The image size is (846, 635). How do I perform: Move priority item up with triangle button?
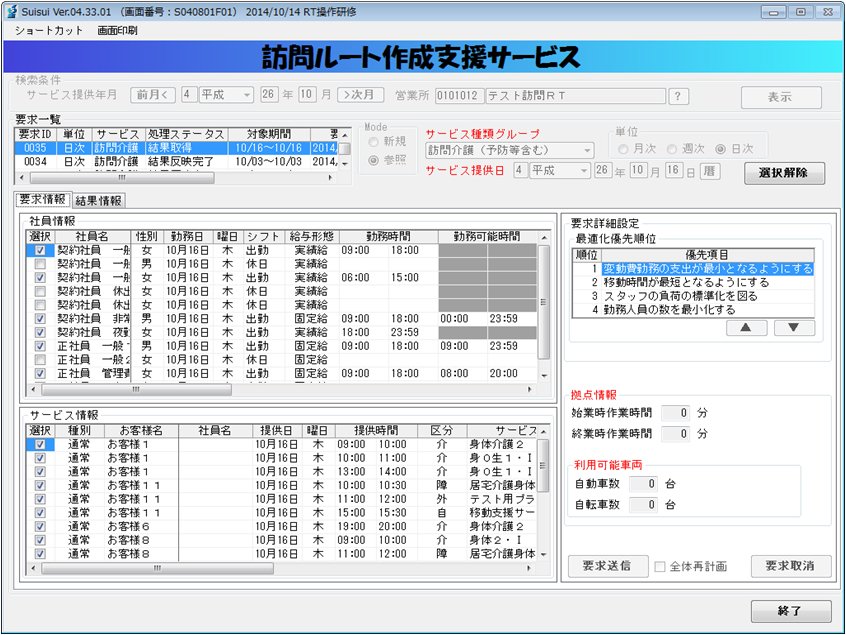point(746,327)
